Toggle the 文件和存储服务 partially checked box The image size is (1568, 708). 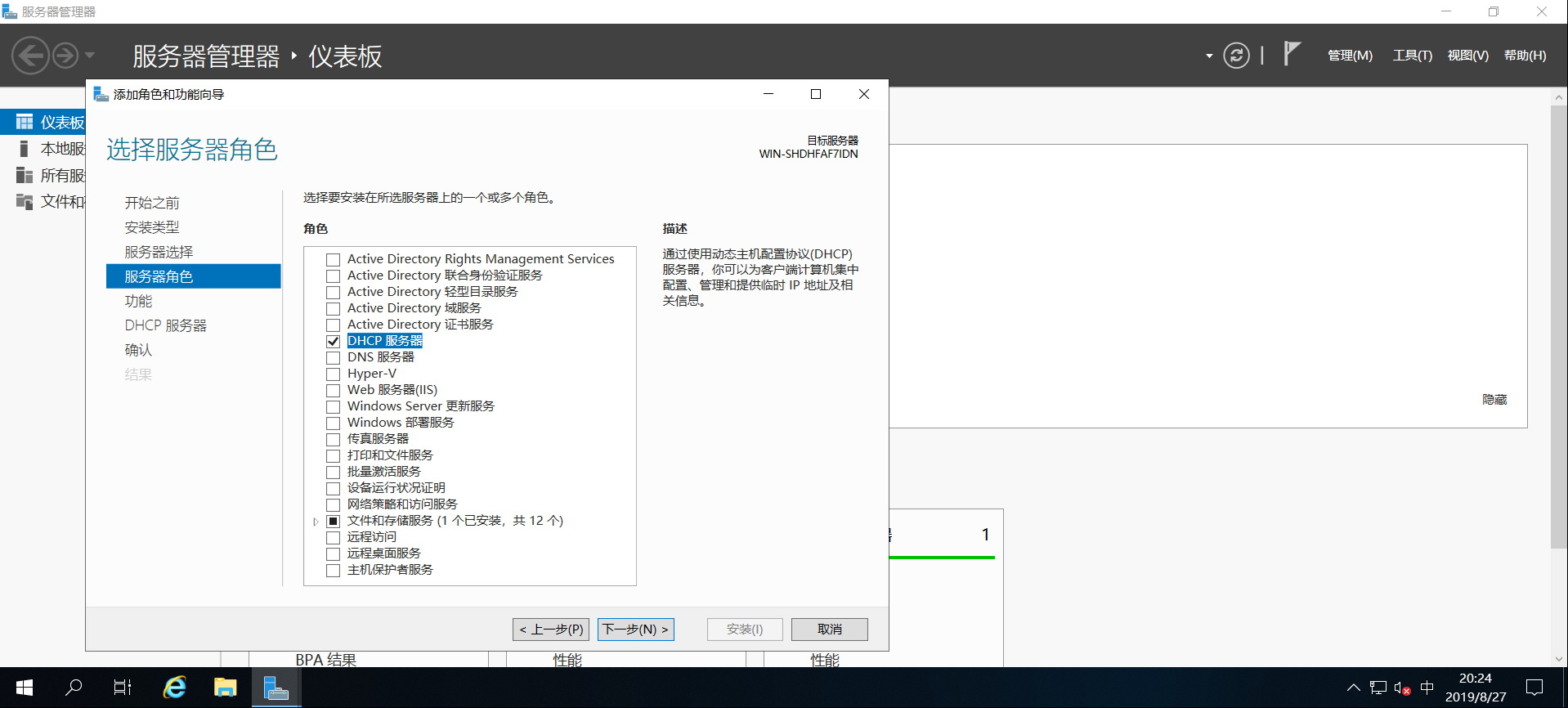click(333, 521)
